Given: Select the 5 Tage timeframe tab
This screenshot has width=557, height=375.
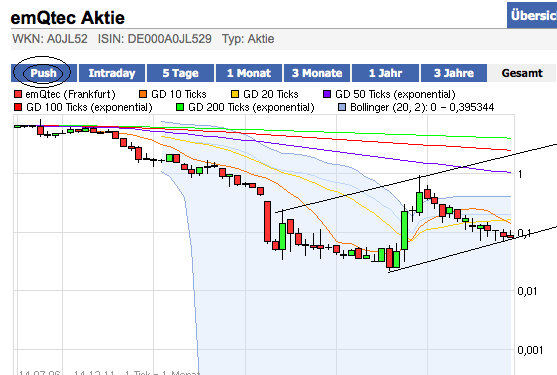Looking at the screenshot, I should point(180,73).
